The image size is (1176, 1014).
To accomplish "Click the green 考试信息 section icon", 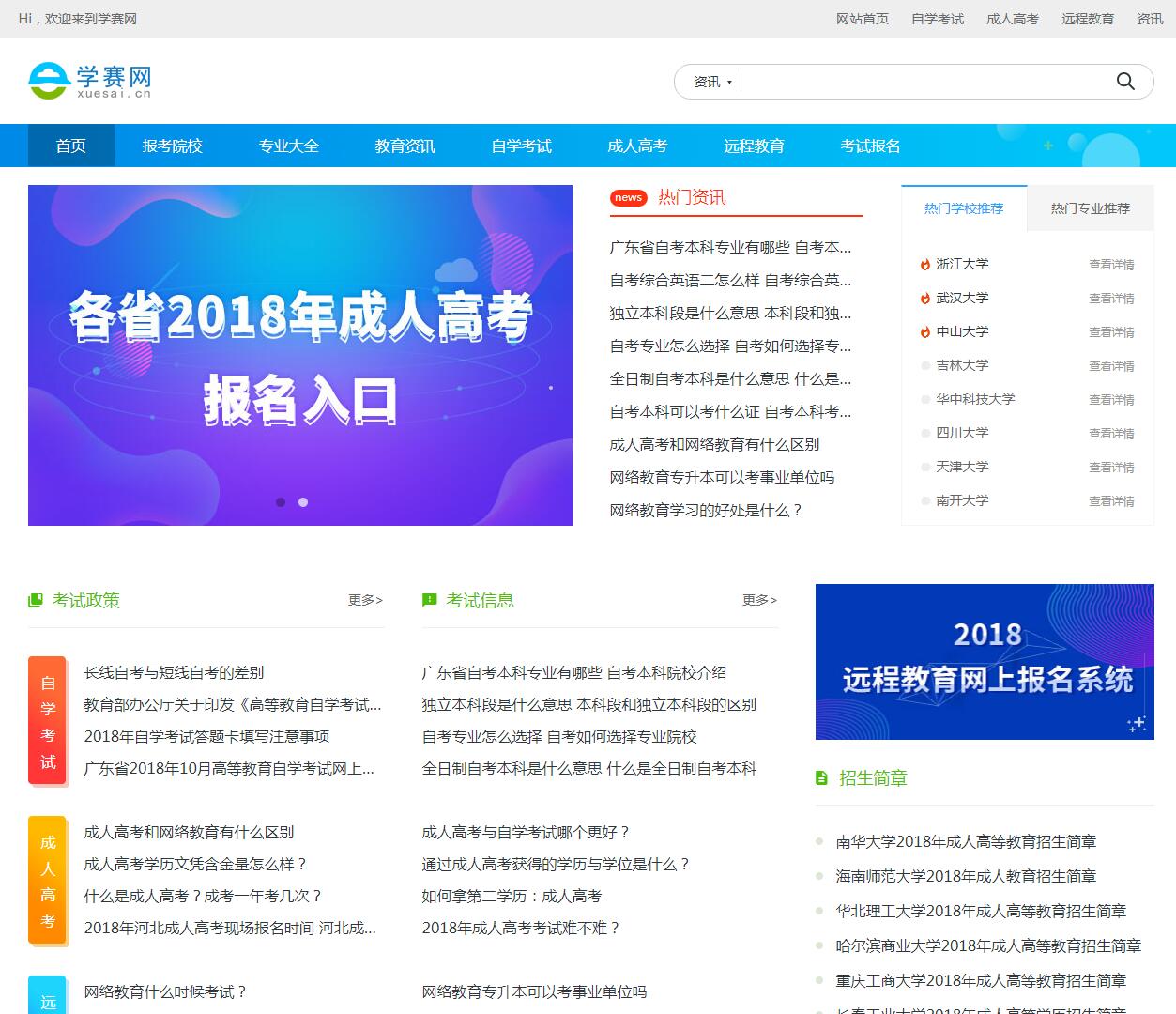I will pyautogui.click(x=430, y=600).
